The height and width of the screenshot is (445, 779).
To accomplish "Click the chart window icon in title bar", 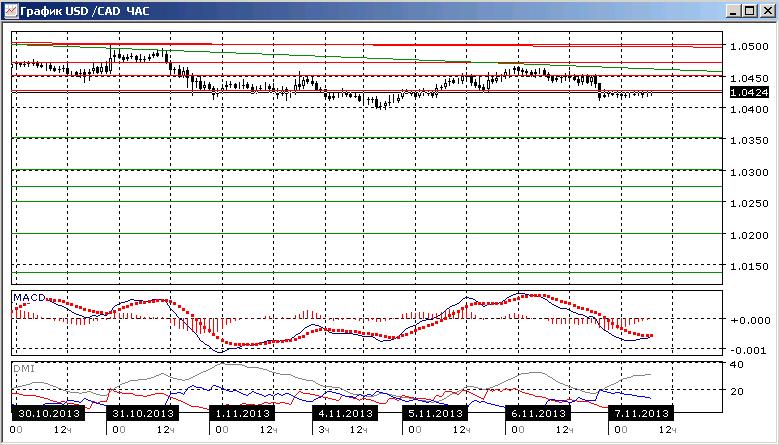I will 10,10.
